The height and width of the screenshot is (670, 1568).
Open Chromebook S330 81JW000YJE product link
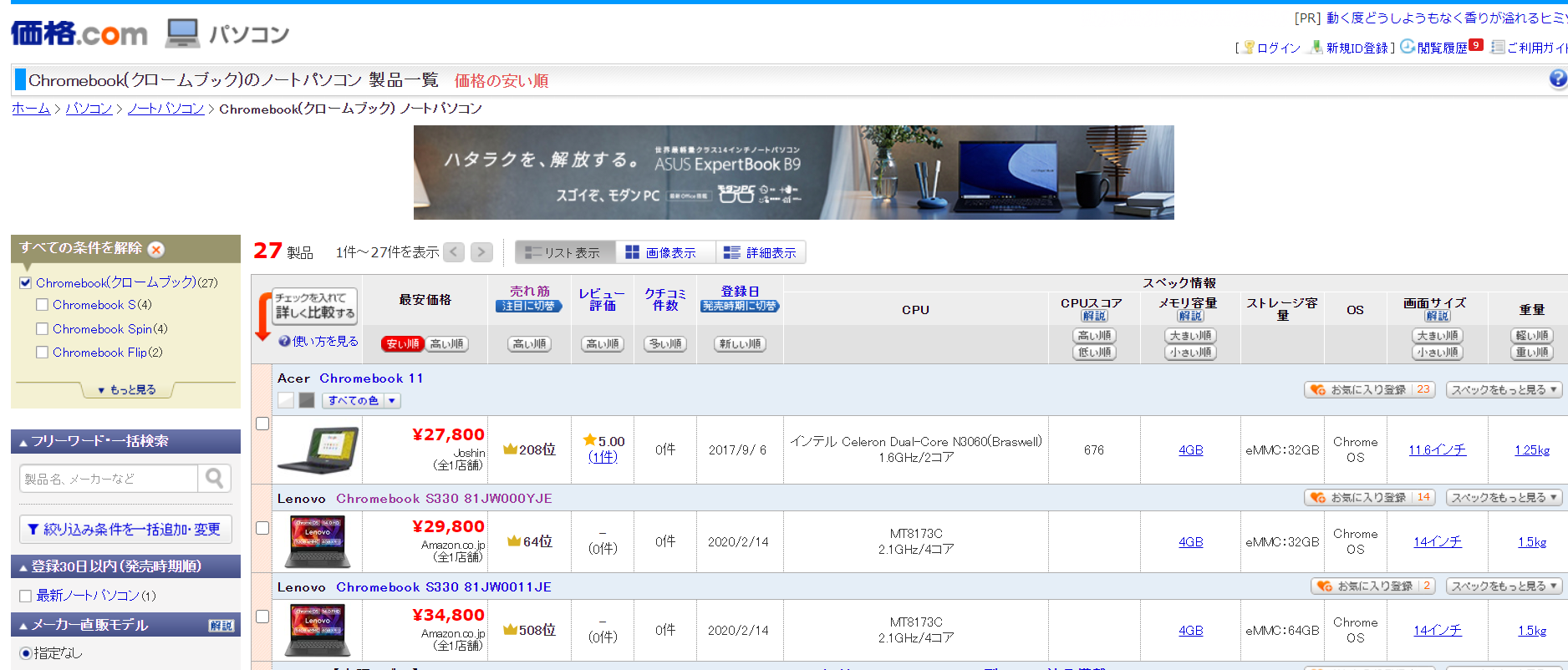(444, 499)
